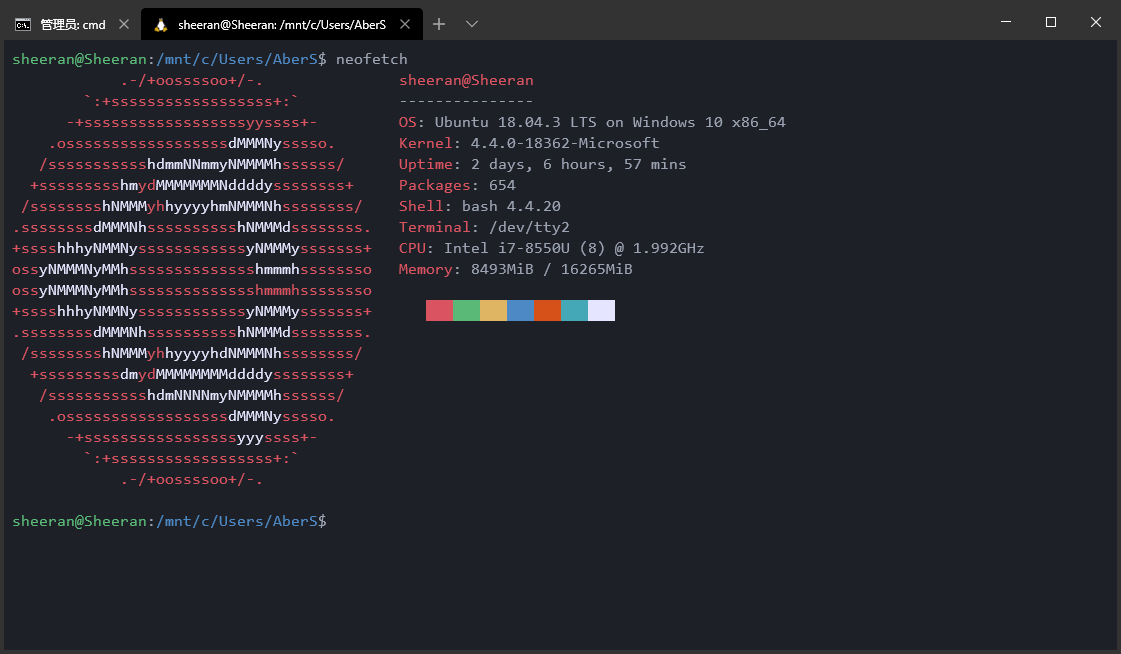Click the typed neofetch command text
The height and width of the screenshot is (654, 1121).
point(371,59)
